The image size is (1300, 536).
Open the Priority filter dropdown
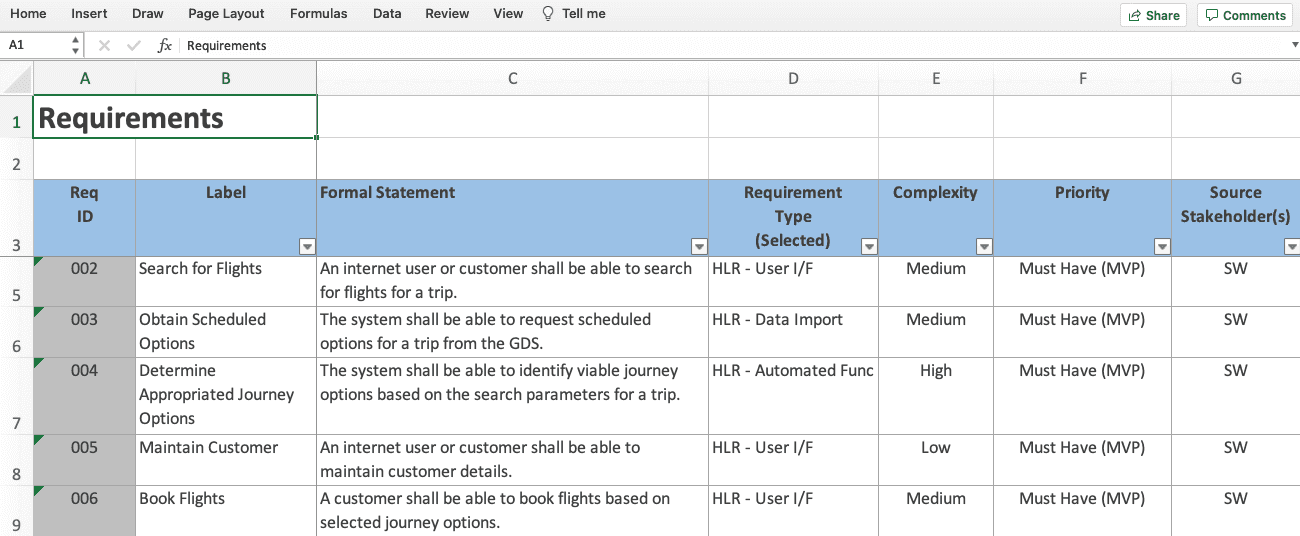coord(1162,247)
